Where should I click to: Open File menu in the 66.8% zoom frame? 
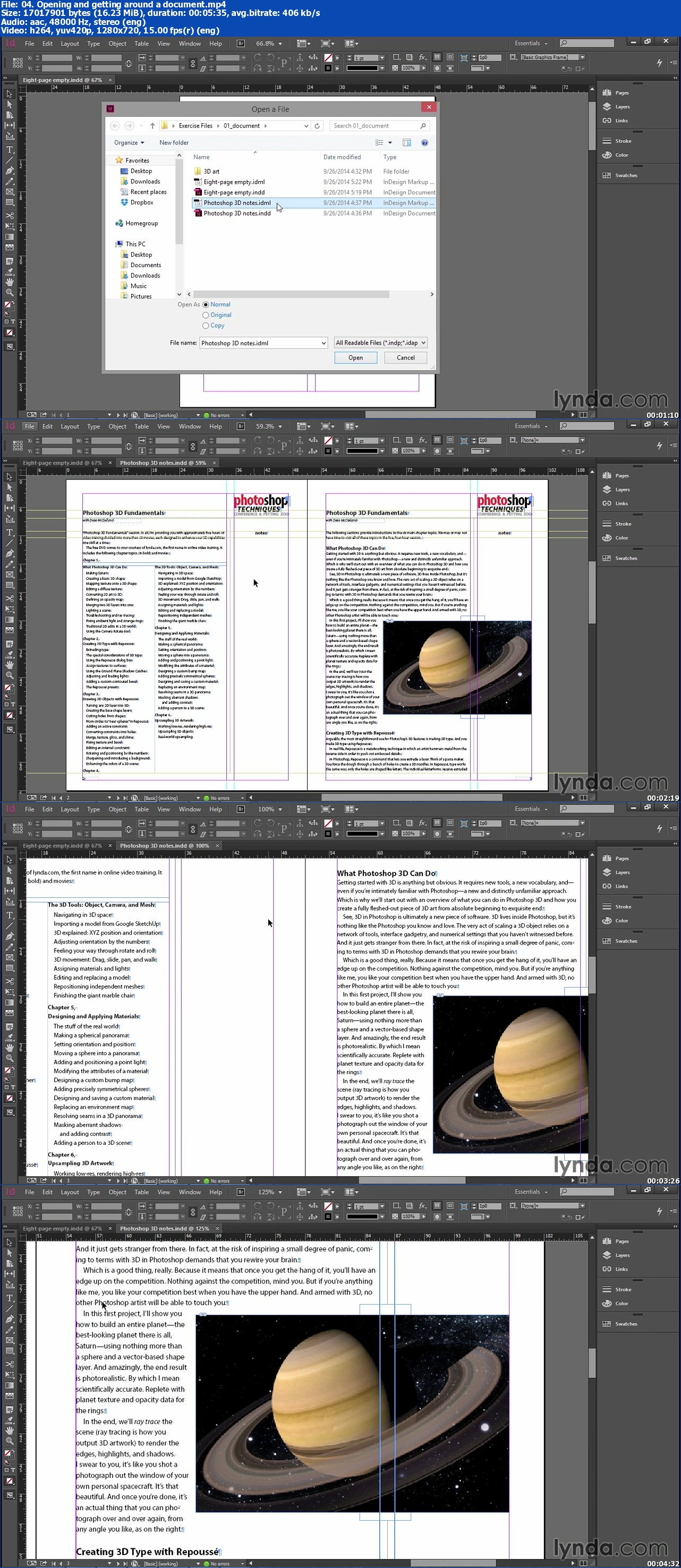point(29,43)
